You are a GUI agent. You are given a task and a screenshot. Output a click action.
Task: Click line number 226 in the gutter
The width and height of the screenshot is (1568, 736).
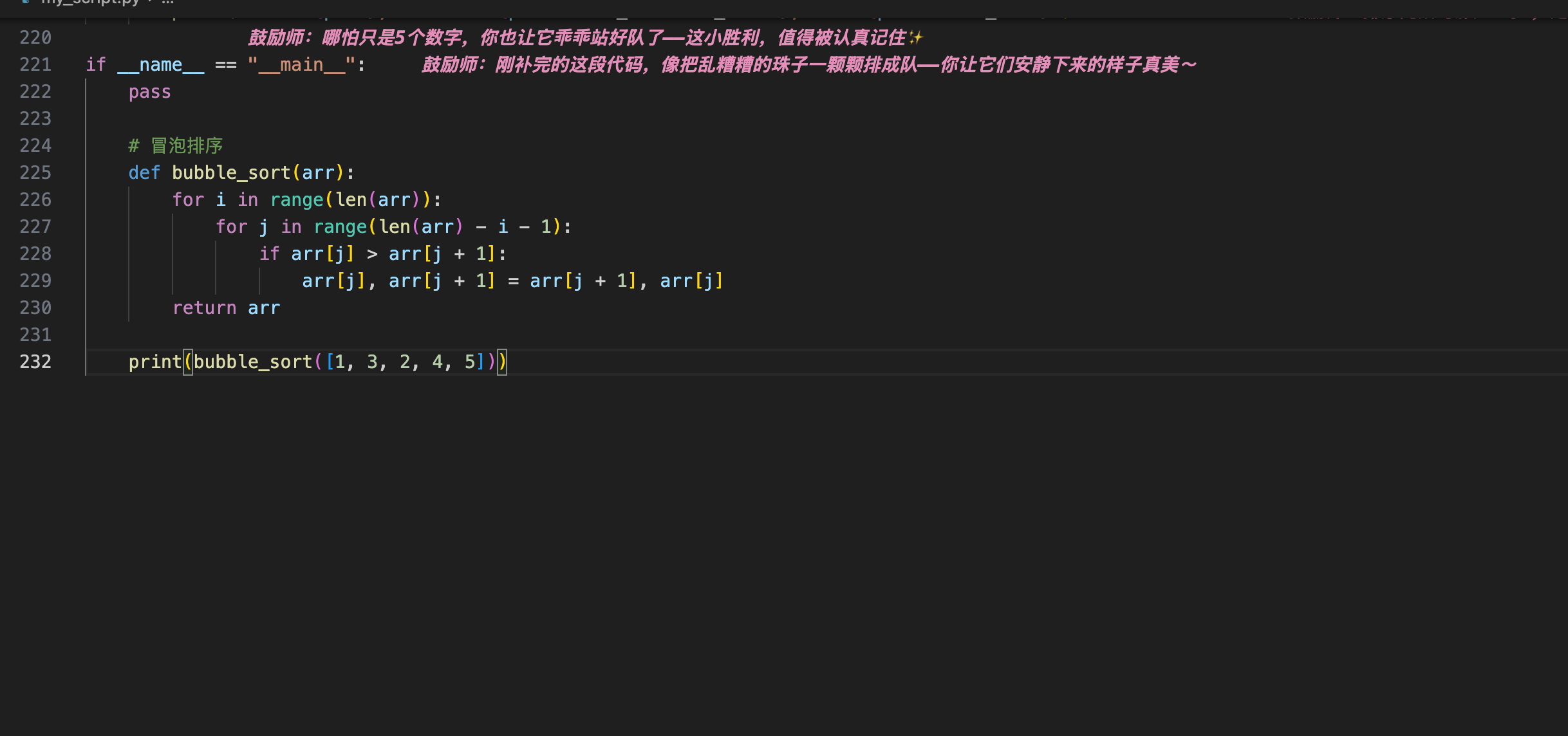tap(35, 199)
